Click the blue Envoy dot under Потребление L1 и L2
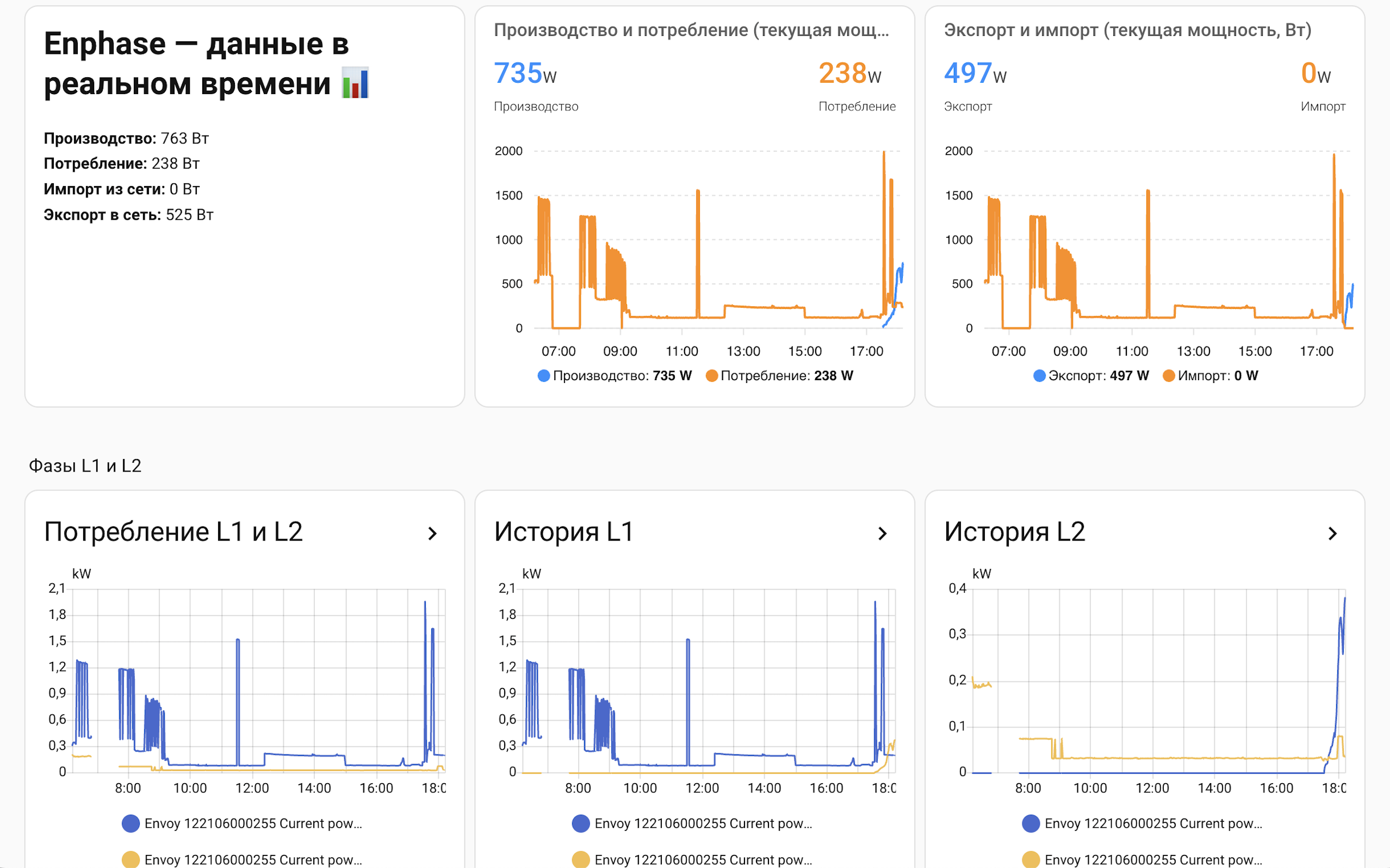Image resolution: width=1390 pixels, height=868 pixels. pyautogui.click(x=131, y=823)
